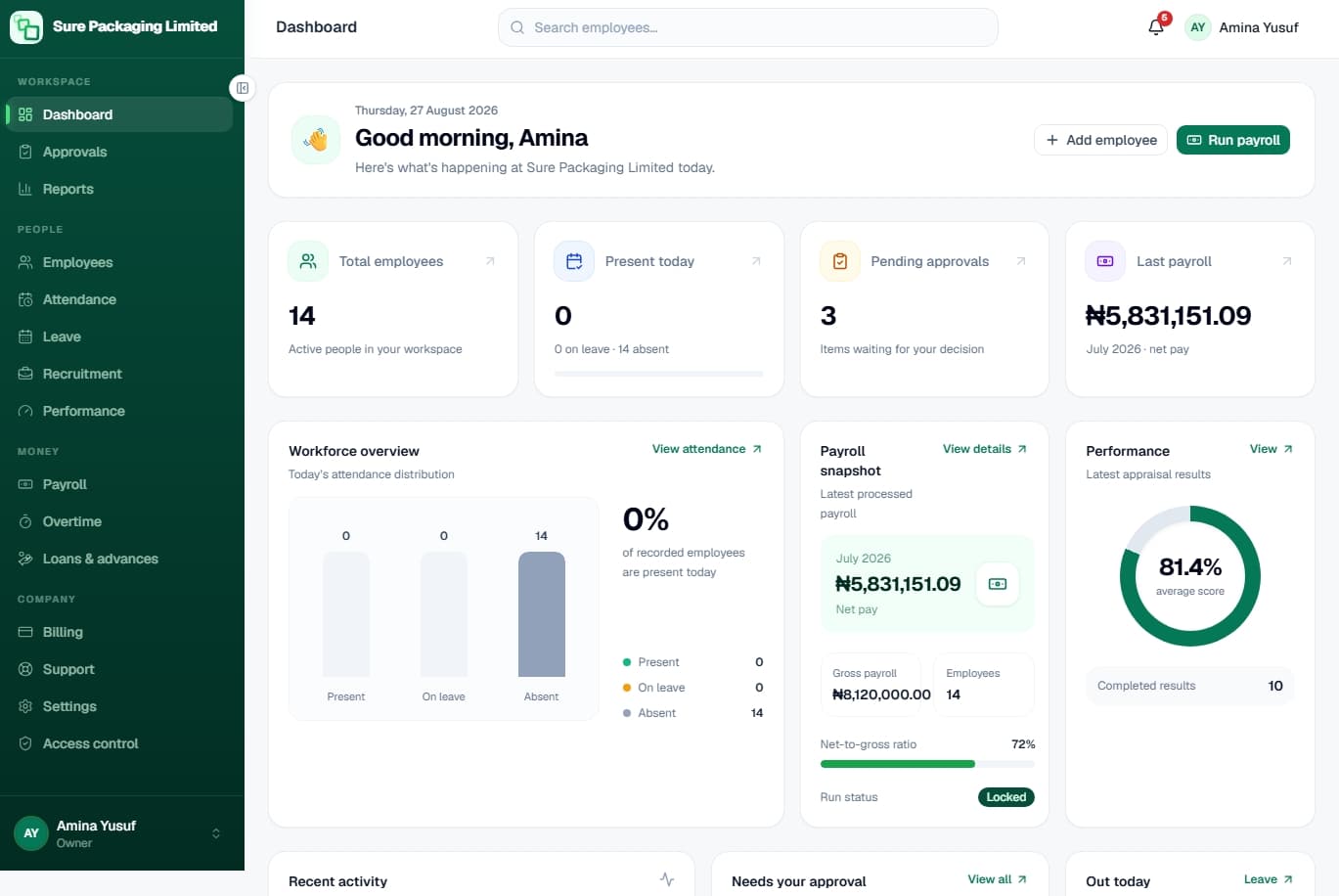The width and height of the screenshot is (1339, 896).
Task: Click the Present legend entry
Action: pyautogui.click(x=693, y=662)
